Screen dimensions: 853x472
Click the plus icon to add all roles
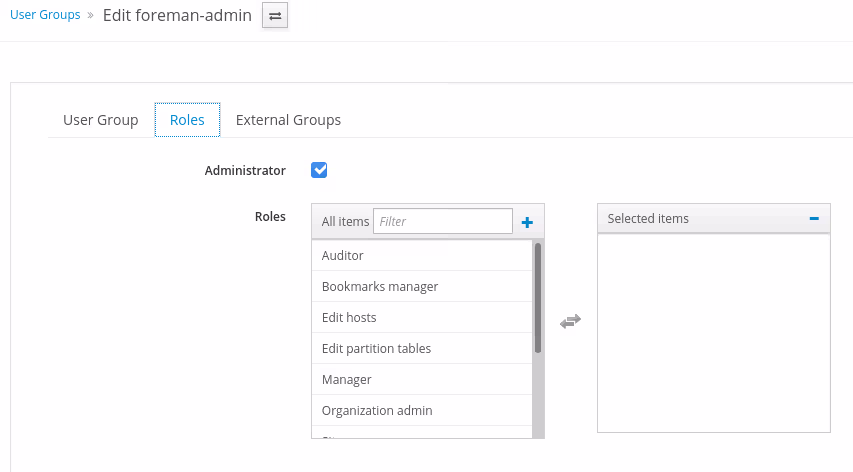(x=527, y=222)
